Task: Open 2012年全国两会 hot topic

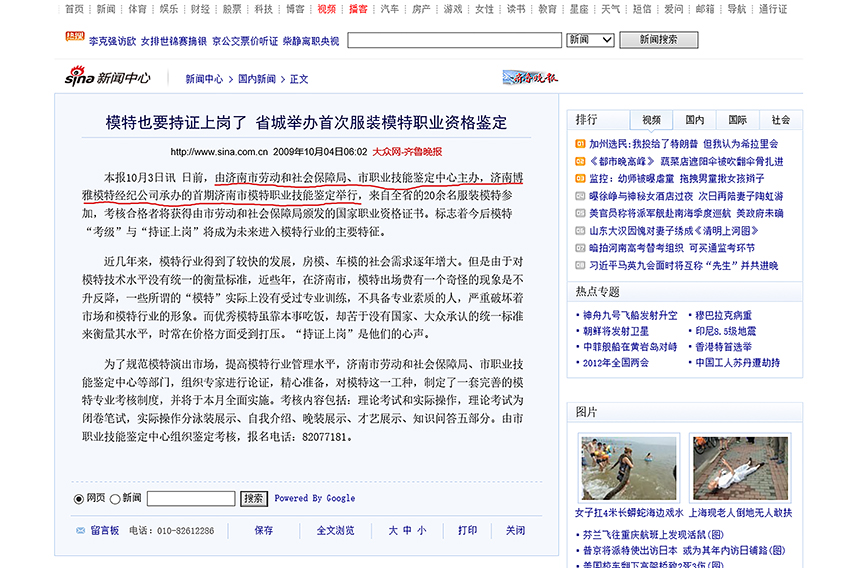Action: tap(616, 363)
